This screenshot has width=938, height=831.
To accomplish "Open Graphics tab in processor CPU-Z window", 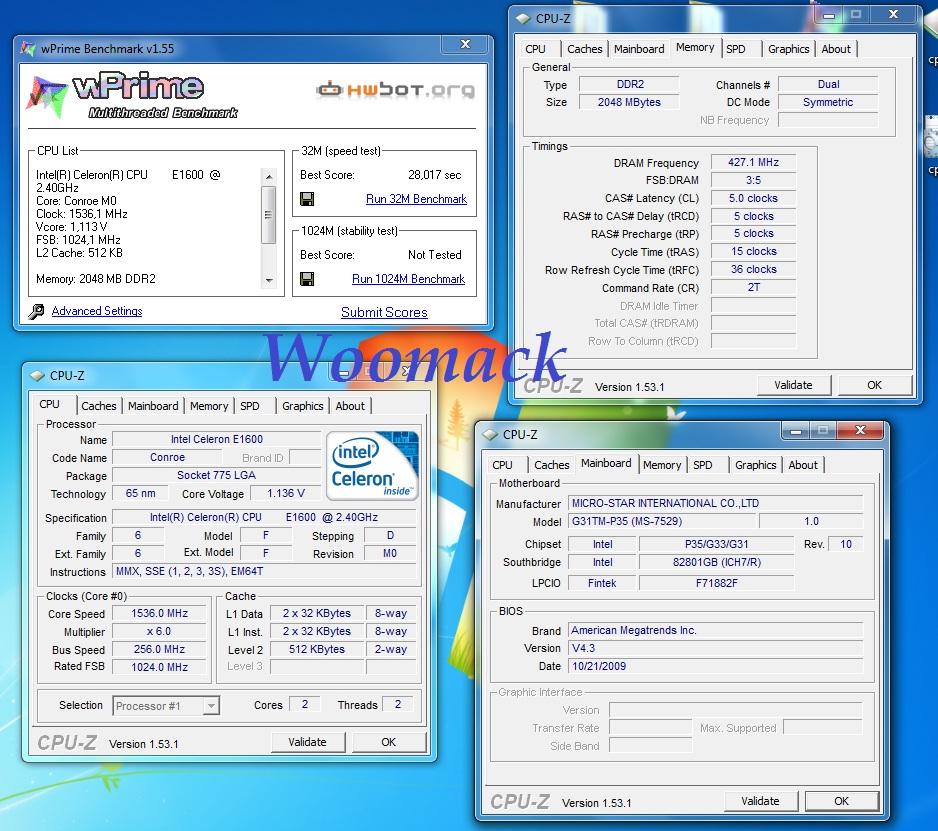I will [x=303, y=406].
